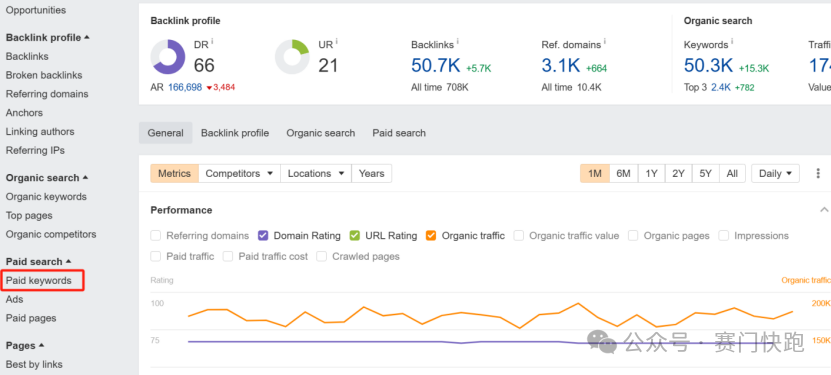Select the Years view button
The height and width of the screenshot is (375, 831).
372,173
